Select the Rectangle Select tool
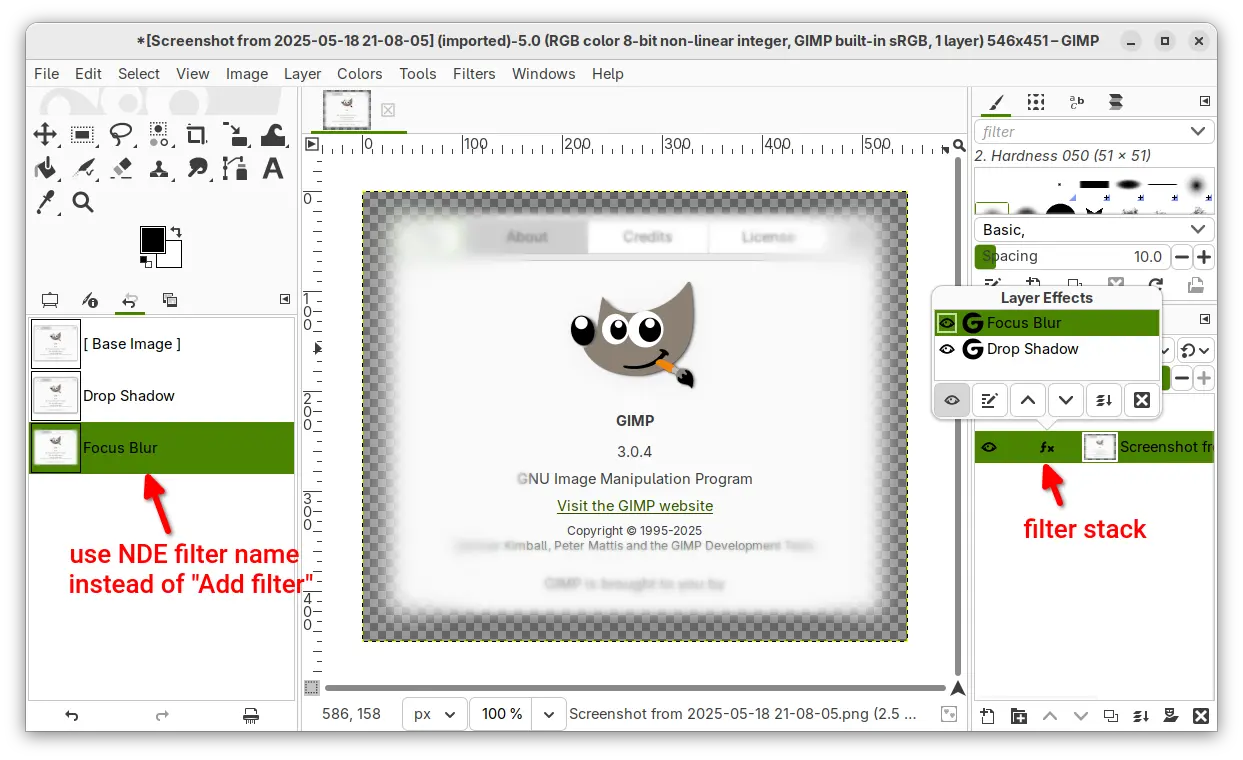Screen dimensions: 1243x760 click(83, 134)
